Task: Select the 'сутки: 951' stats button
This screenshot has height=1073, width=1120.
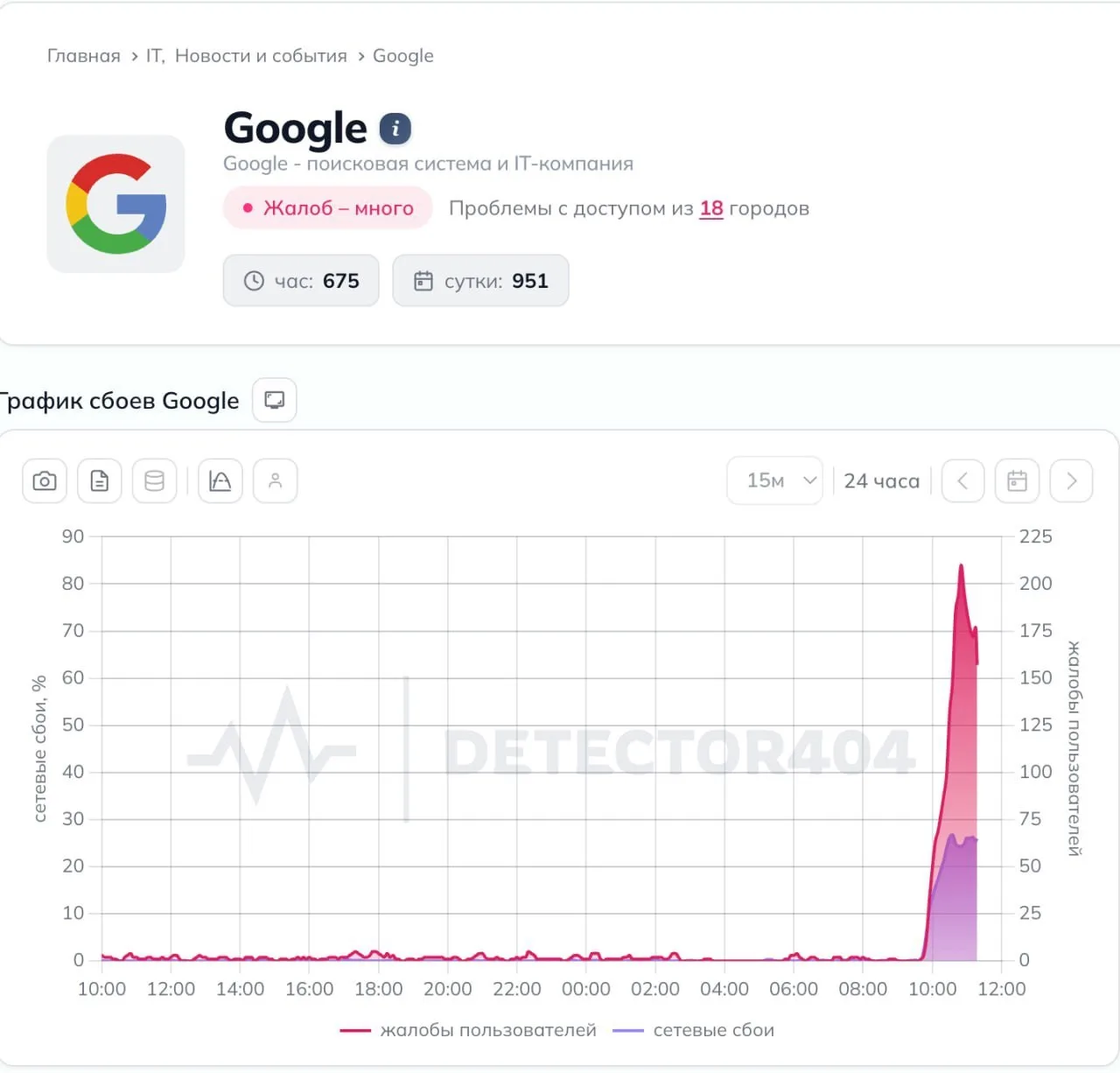Action: point(480,281)
